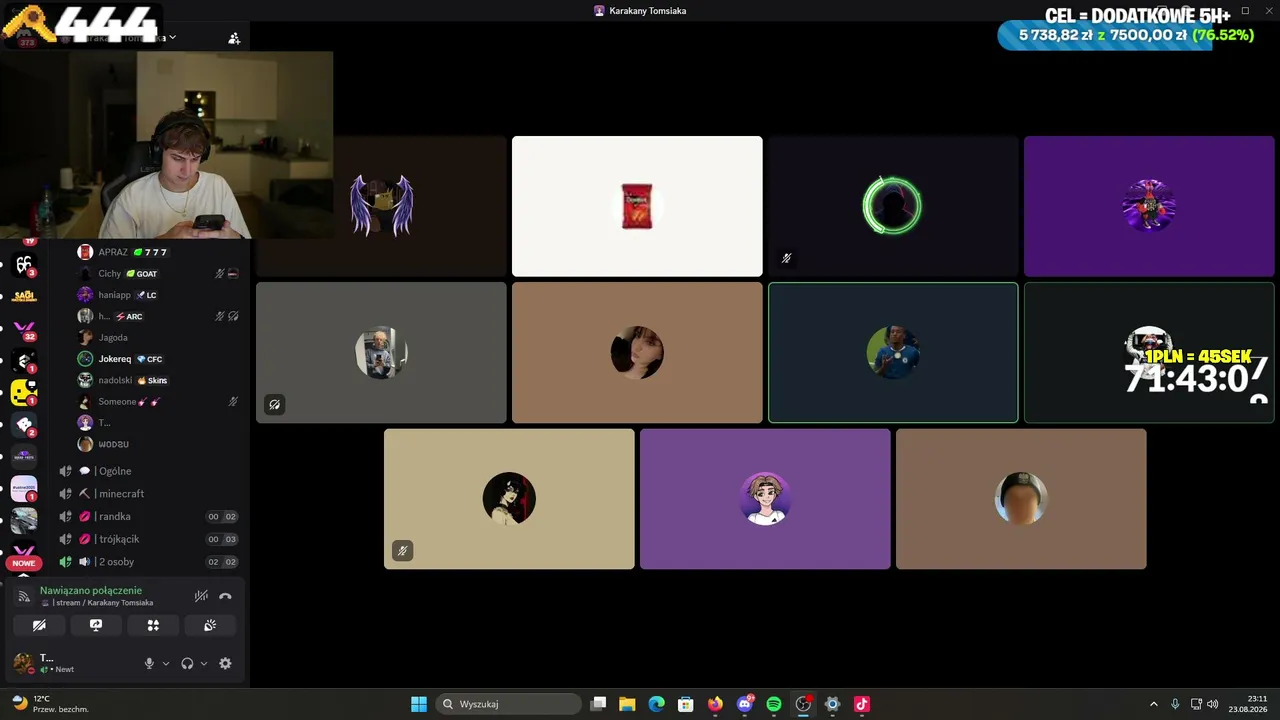Open File Explorer from taskbar
The width and height of the screenshot is (1280, 720).
[627, 704]
